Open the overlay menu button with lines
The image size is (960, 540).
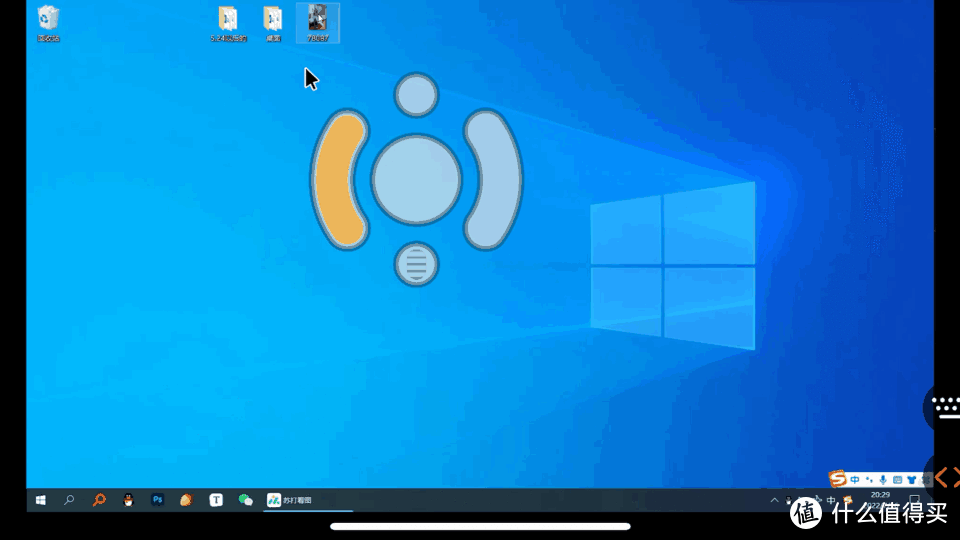click(416, 264)
